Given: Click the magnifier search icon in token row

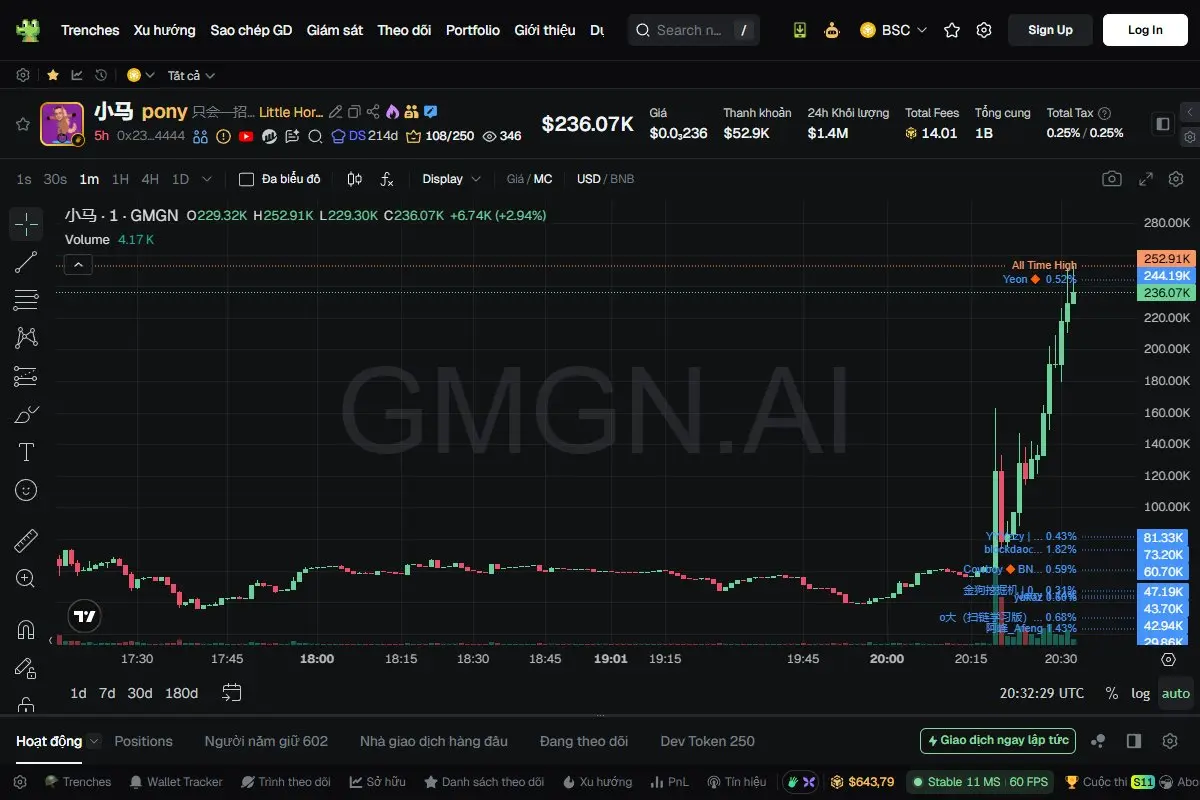Looking at the screenshot, I should pos(315,136).
